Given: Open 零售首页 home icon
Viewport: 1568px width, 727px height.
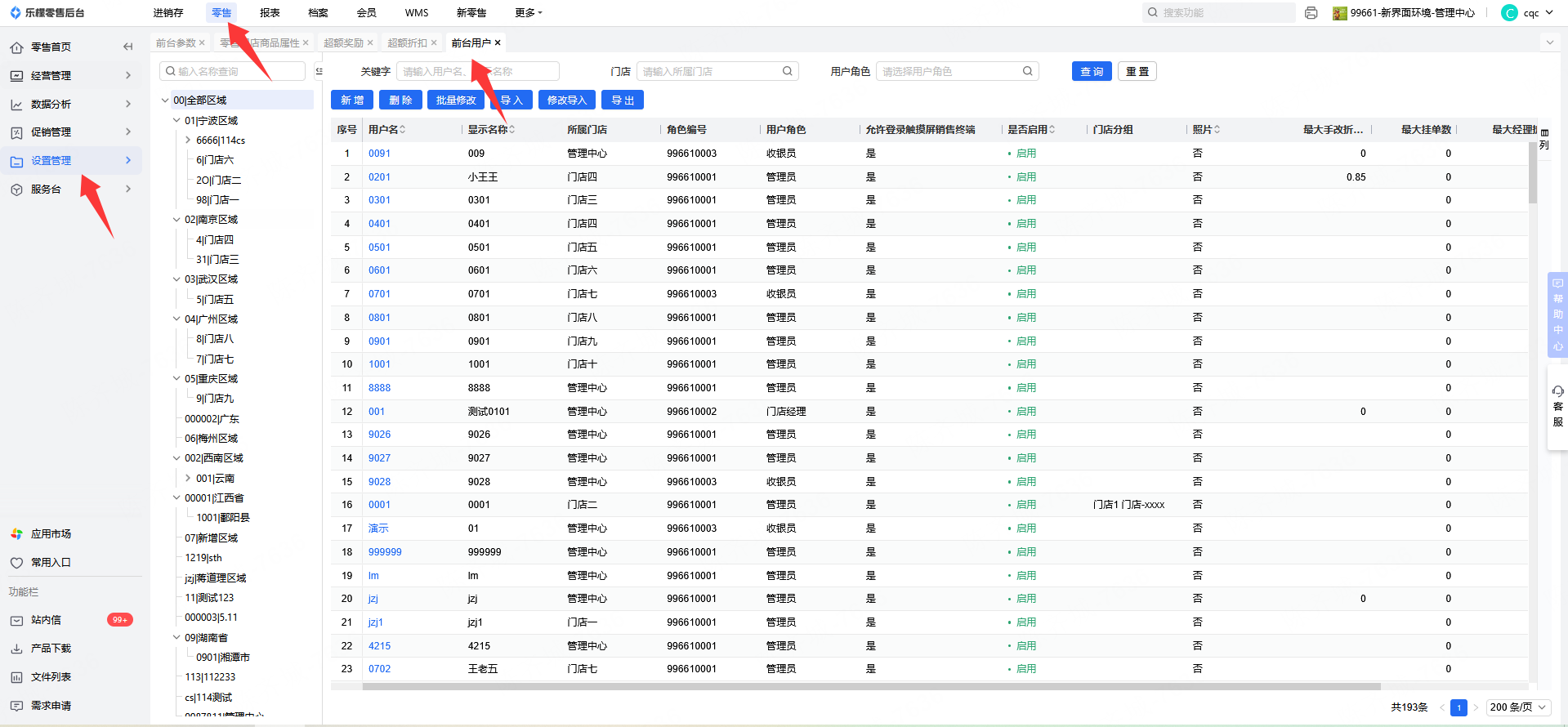Looking at the screenshot, I should [16, 47].
